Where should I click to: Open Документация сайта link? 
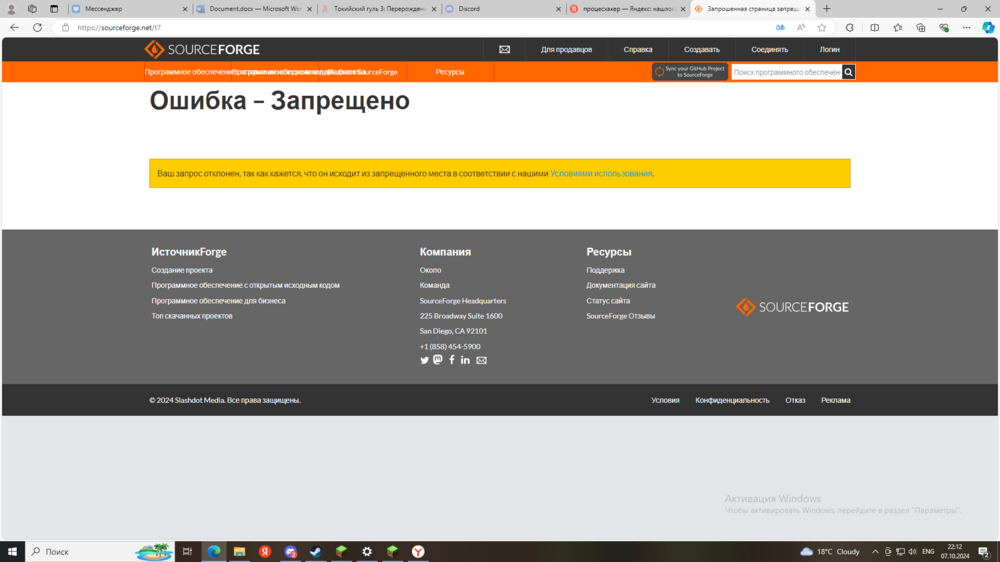click(621, 285)
